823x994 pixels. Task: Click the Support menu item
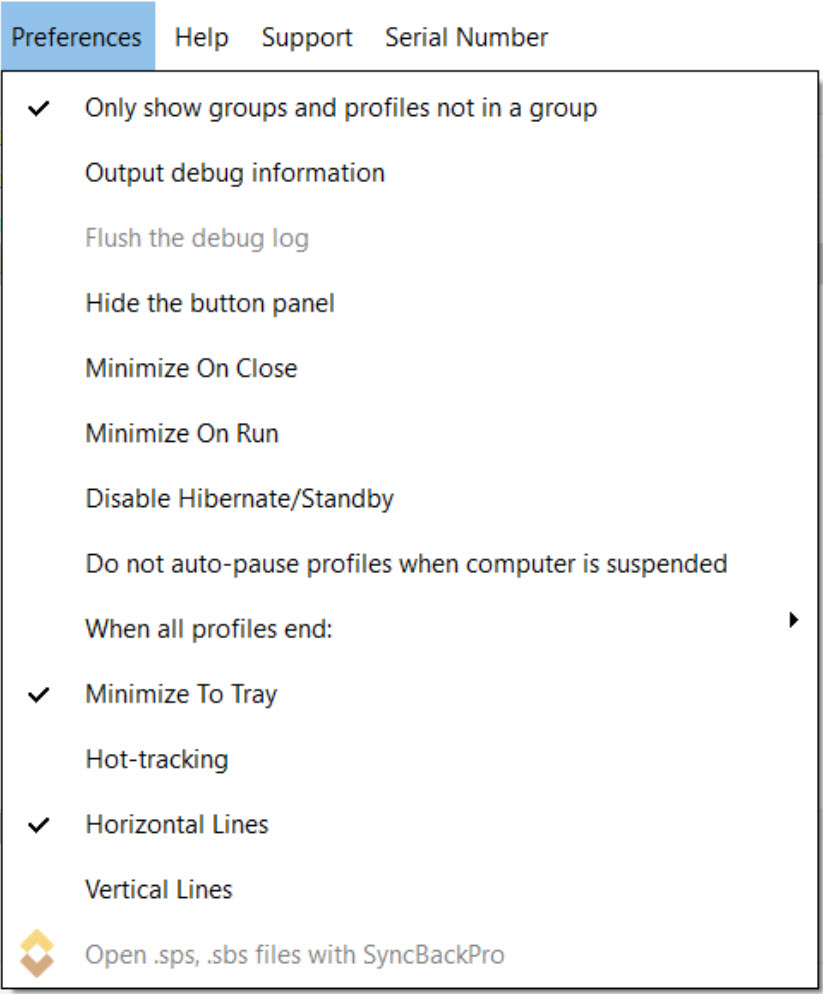click(307, 38)
